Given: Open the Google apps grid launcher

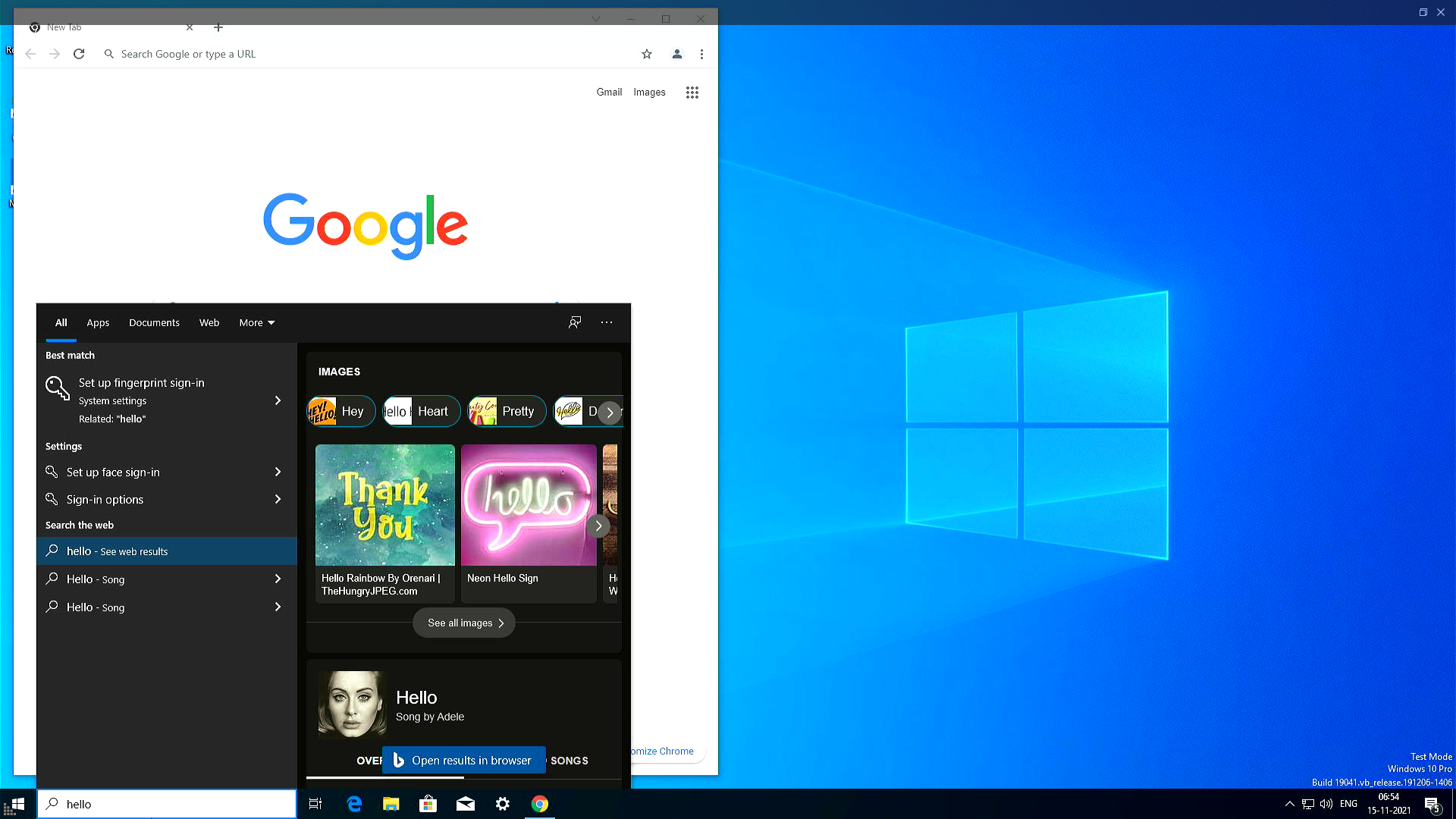Looking at the screenshot, I should 692,92.
